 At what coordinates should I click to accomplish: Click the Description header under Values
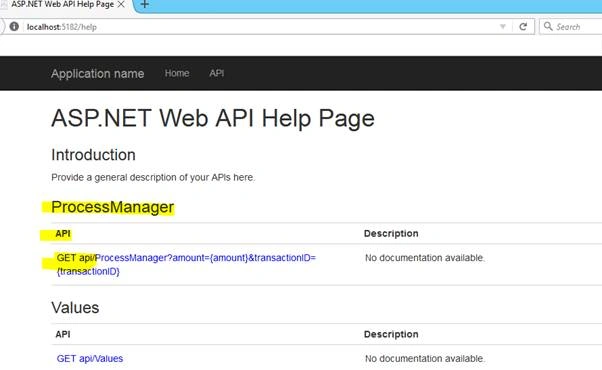pyautogui.click(x=391, y=334)
